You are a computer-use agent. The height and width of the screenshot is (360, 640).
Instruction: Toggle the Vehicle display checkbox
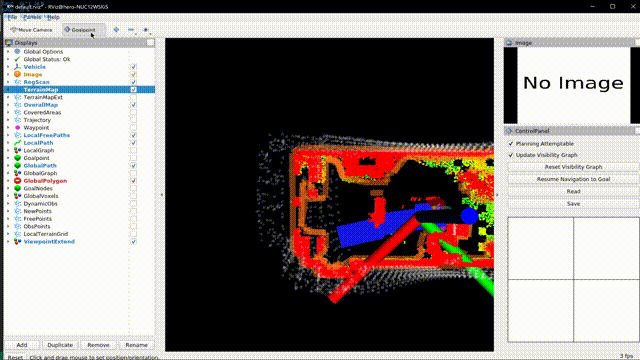[133, 67]
